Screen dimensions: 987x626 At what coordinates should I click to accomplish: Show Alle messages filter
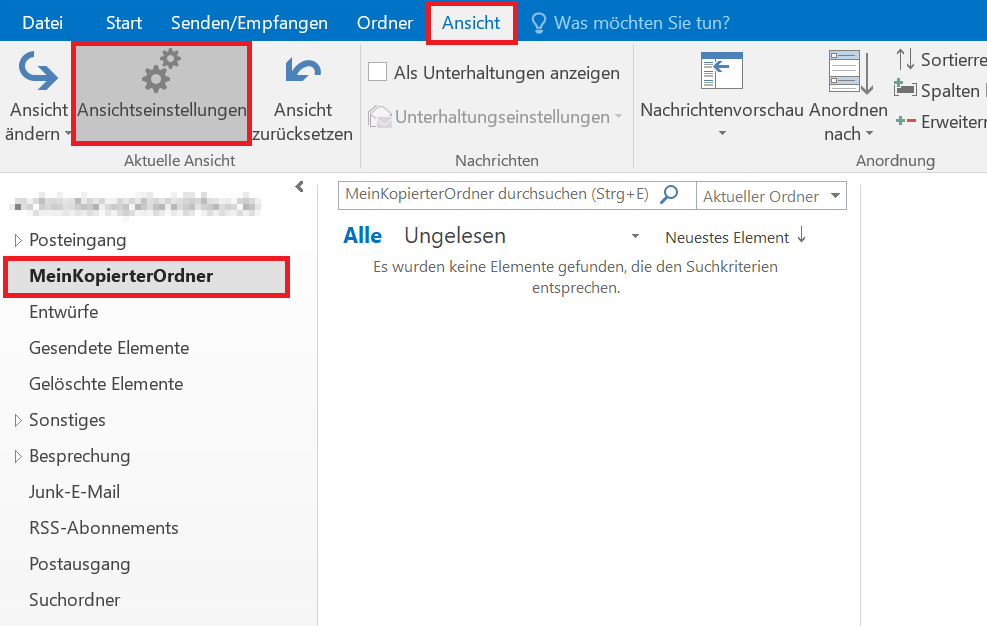click(x=362, y=236)
